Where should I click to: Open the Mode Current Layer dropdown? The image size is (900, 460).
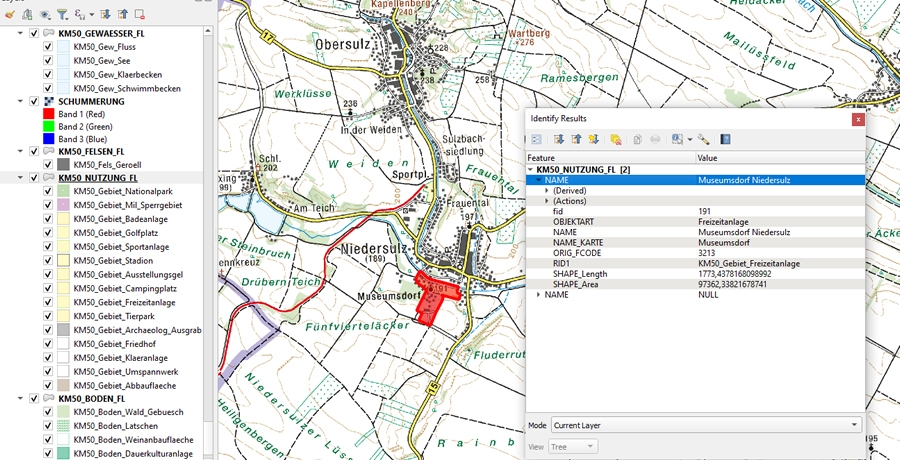tap(706, 426)
